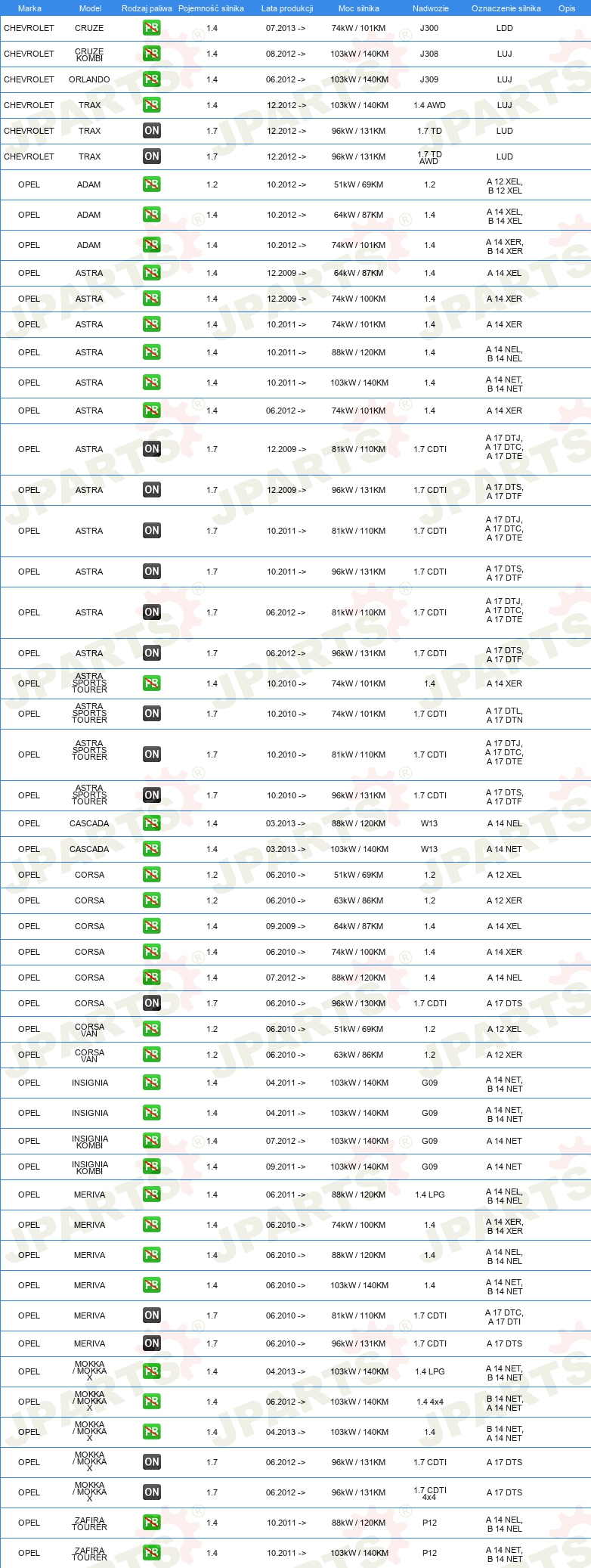Click petrol icon in Corsa 63kW 1.2 row

pyautogui.click(x=152, y=900)
